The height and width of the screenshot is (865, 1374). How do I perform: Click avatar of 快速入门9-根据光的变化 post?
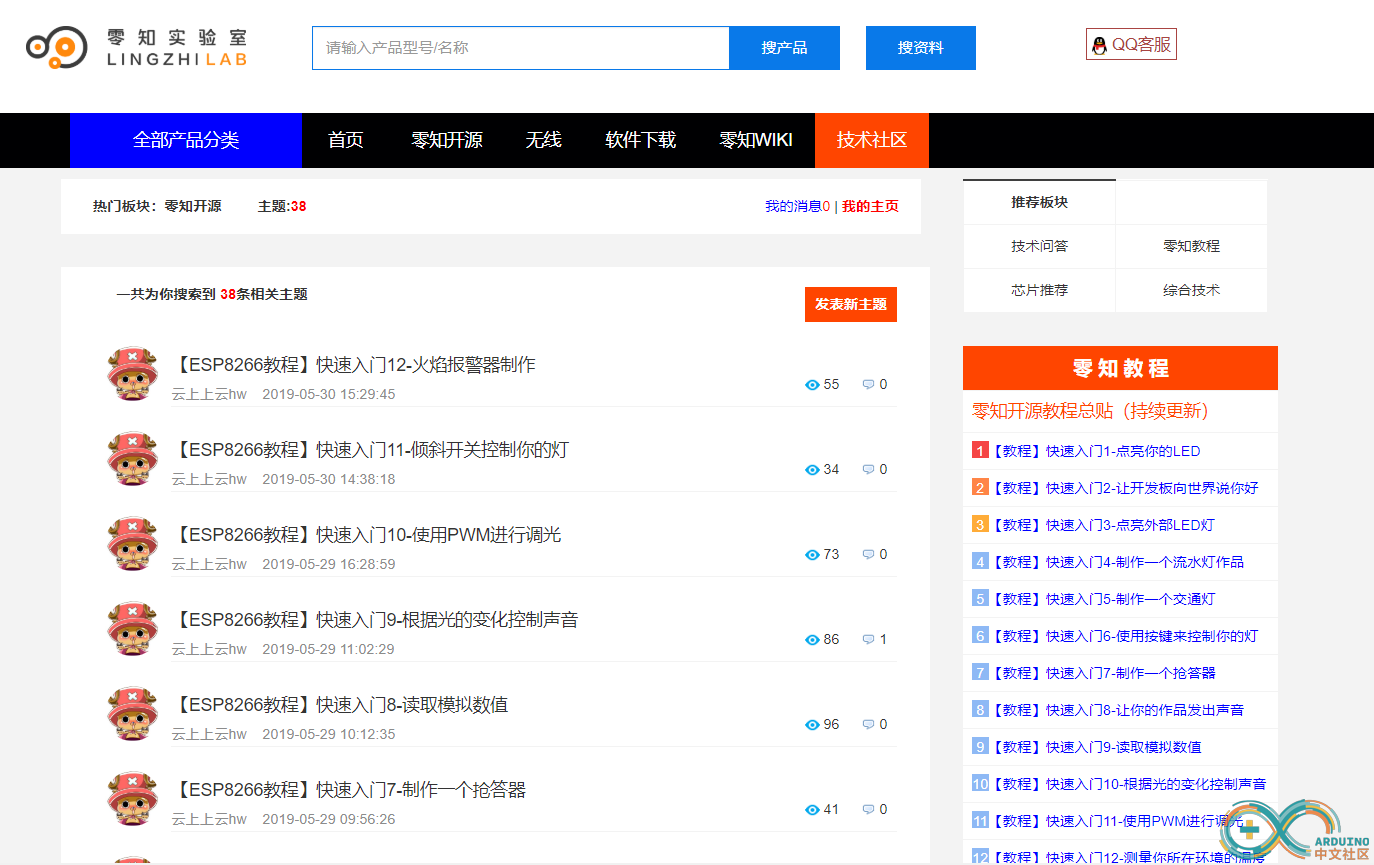coord(132,629)
